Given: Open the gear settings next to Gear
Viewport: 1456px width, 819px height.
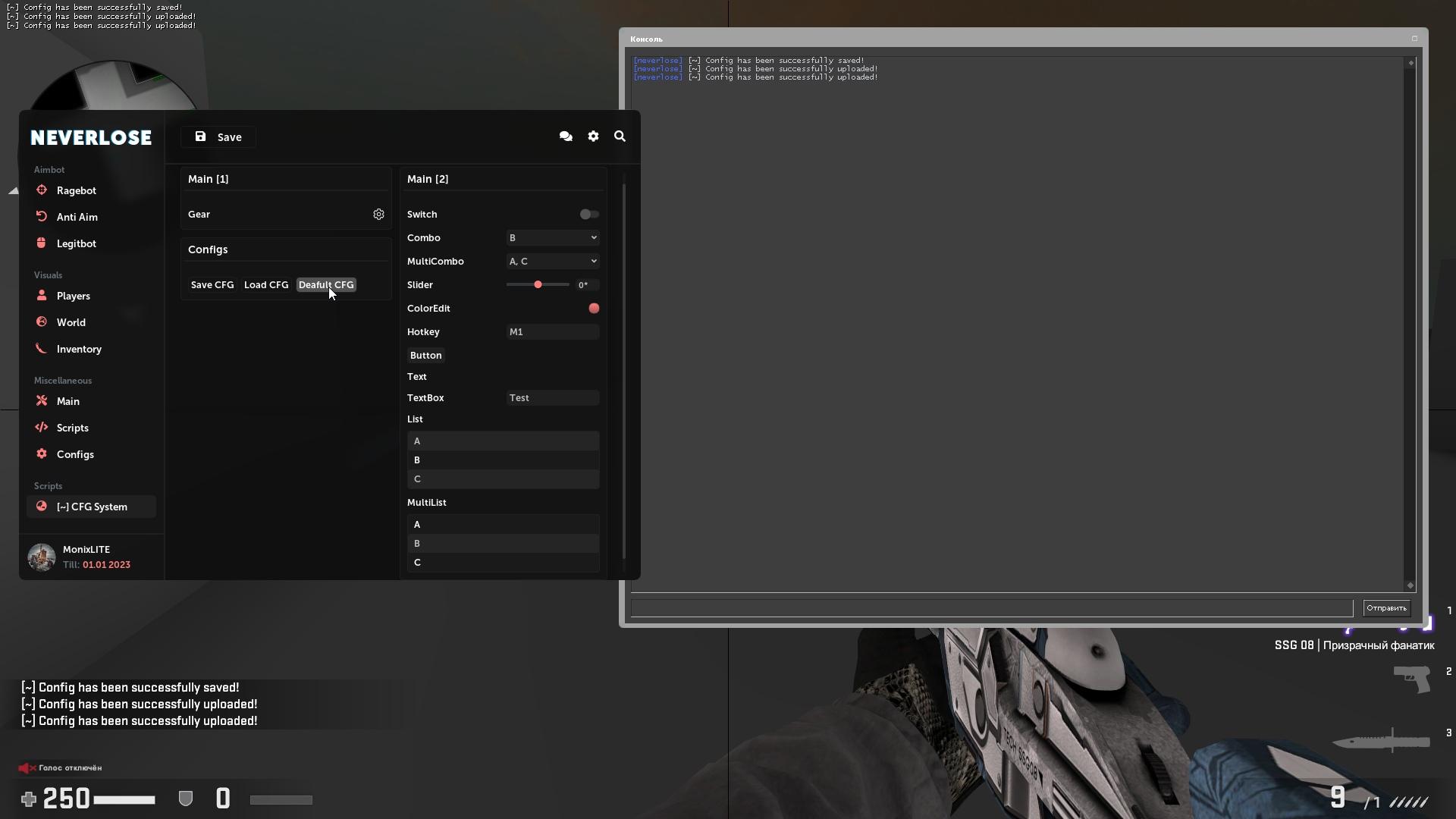Looking at the screenshot, I should click(378, 214).
